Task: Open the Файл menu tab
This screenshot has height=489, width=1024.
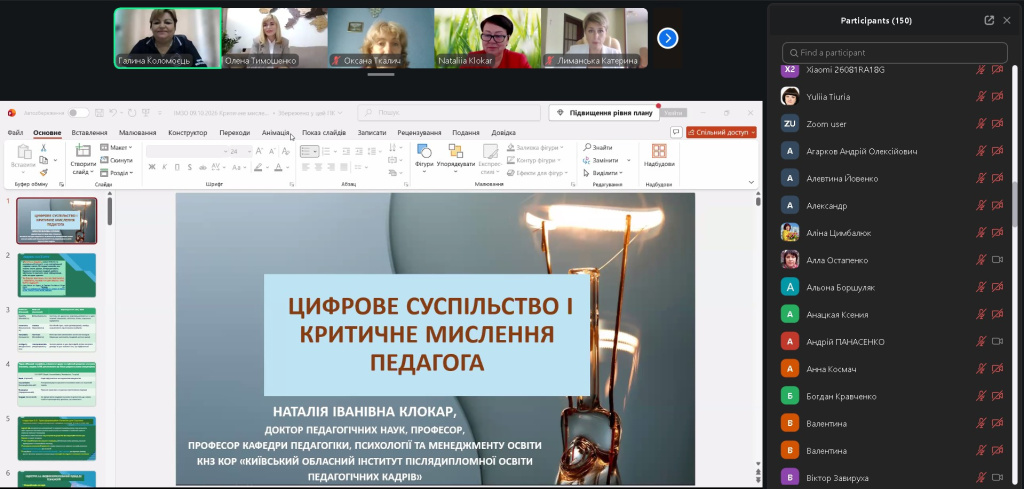Action: (x=15, y=133)
